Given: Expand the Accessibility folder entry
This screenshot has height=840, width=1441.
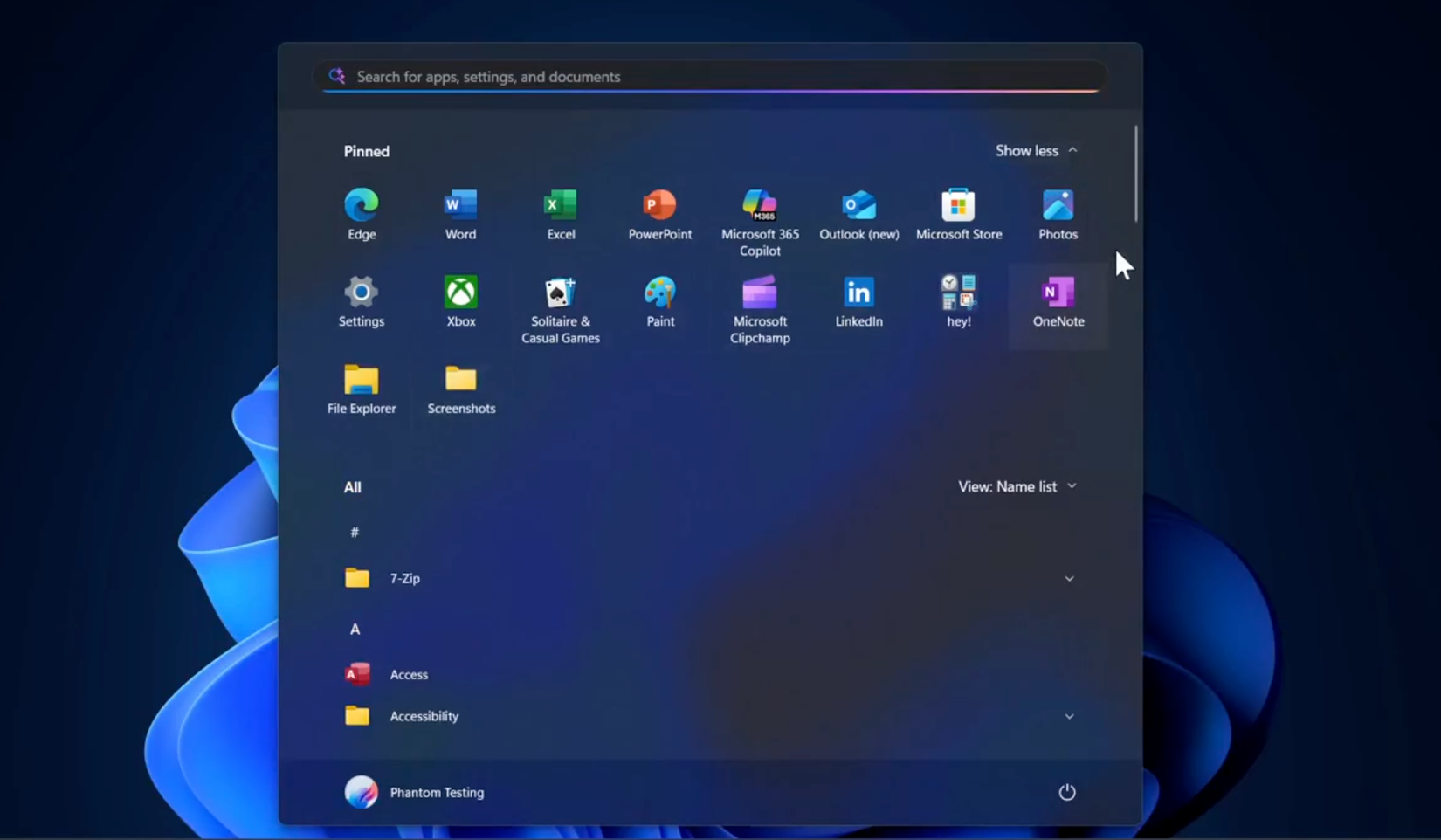Looking at the screenshot, I should [x=1069, y=716].
